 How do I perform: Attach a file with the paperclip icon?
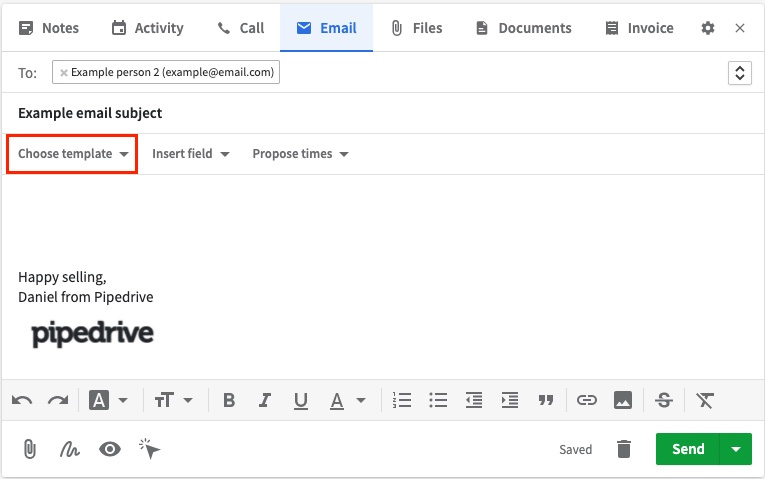[x=30, y=449]
